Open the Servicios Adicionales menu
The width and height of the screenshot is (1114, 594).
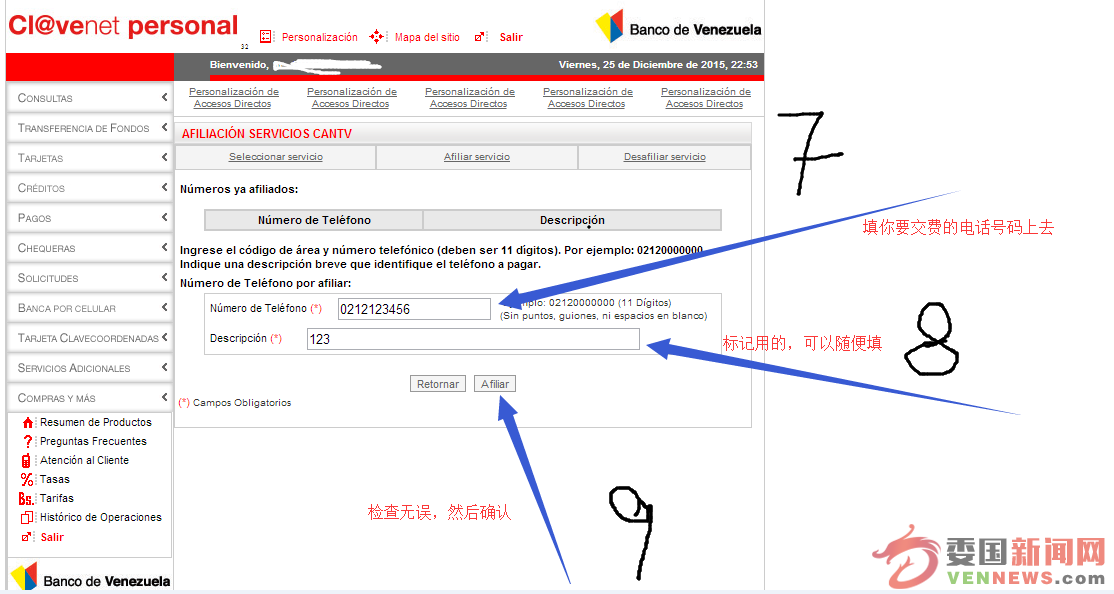(x=90, y=368)
